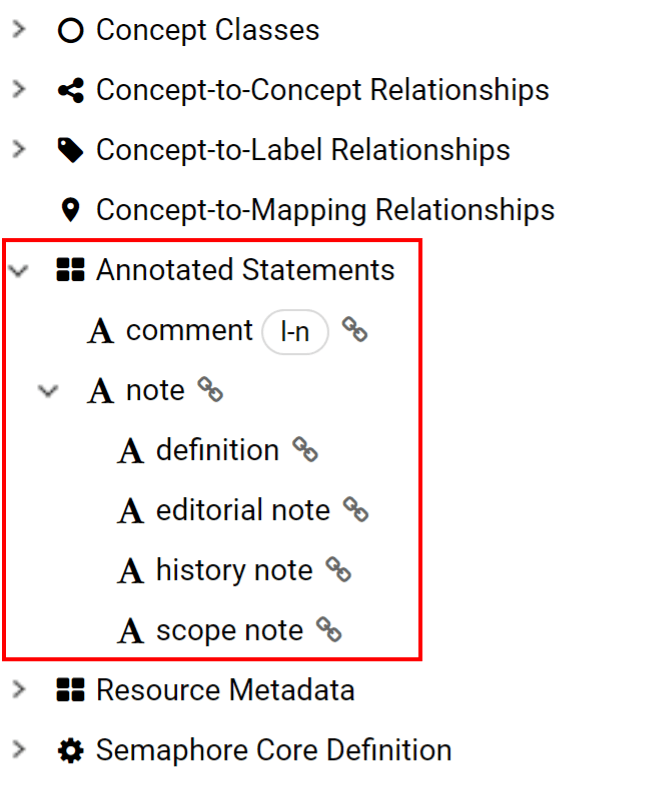Expand the Resource Metadata node
This screenshot has width=650, height=796.
(18, 690)
